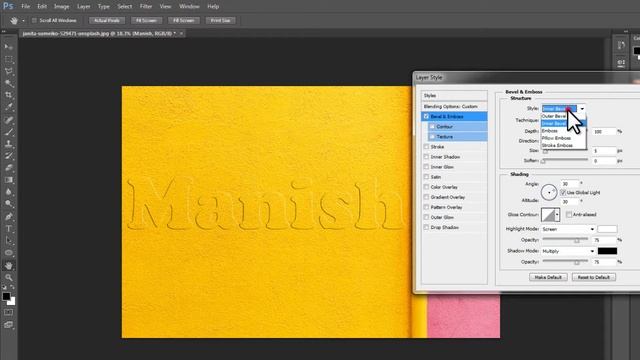The width and height of the screenshot is (640, 360).
Task: Toggle Quick Mask mode icon
Action: 9,313
